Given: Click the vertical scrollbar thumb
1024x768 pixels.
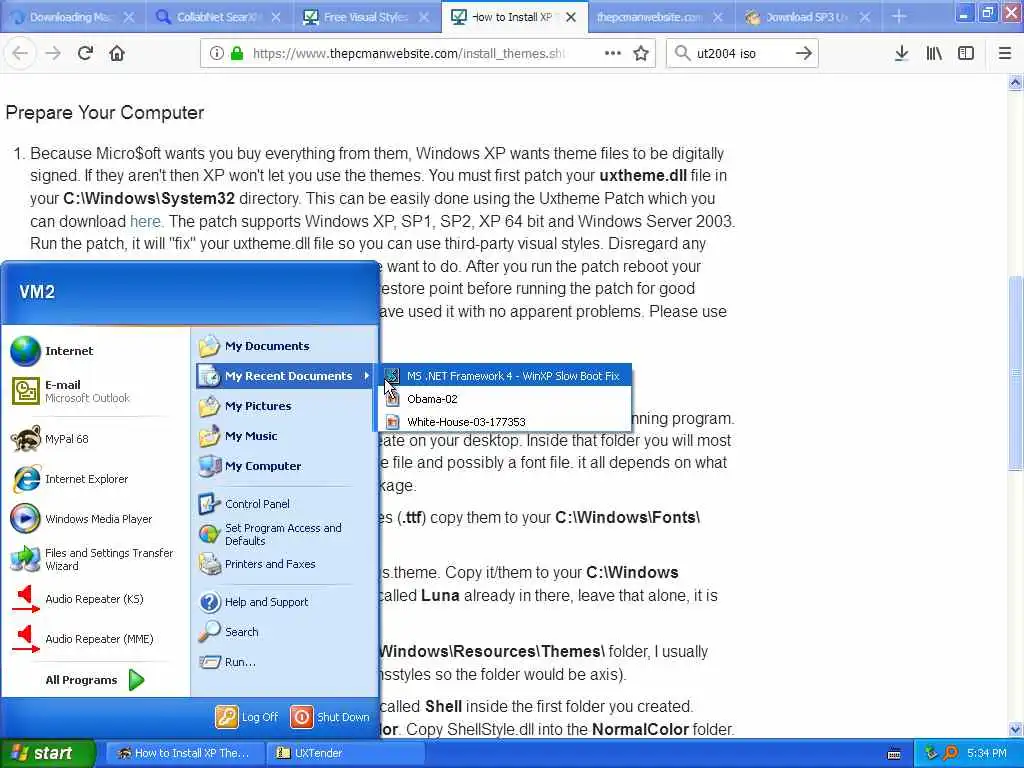Looking at the screenshot, I should (x=1015, y=373).
